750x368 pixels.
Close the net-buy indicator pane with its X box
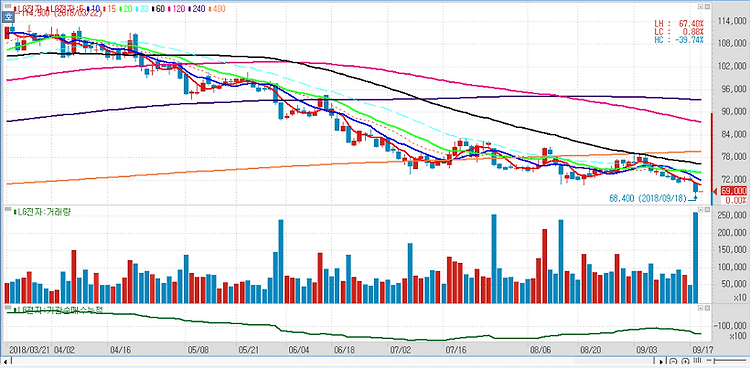tap(707, 308)
